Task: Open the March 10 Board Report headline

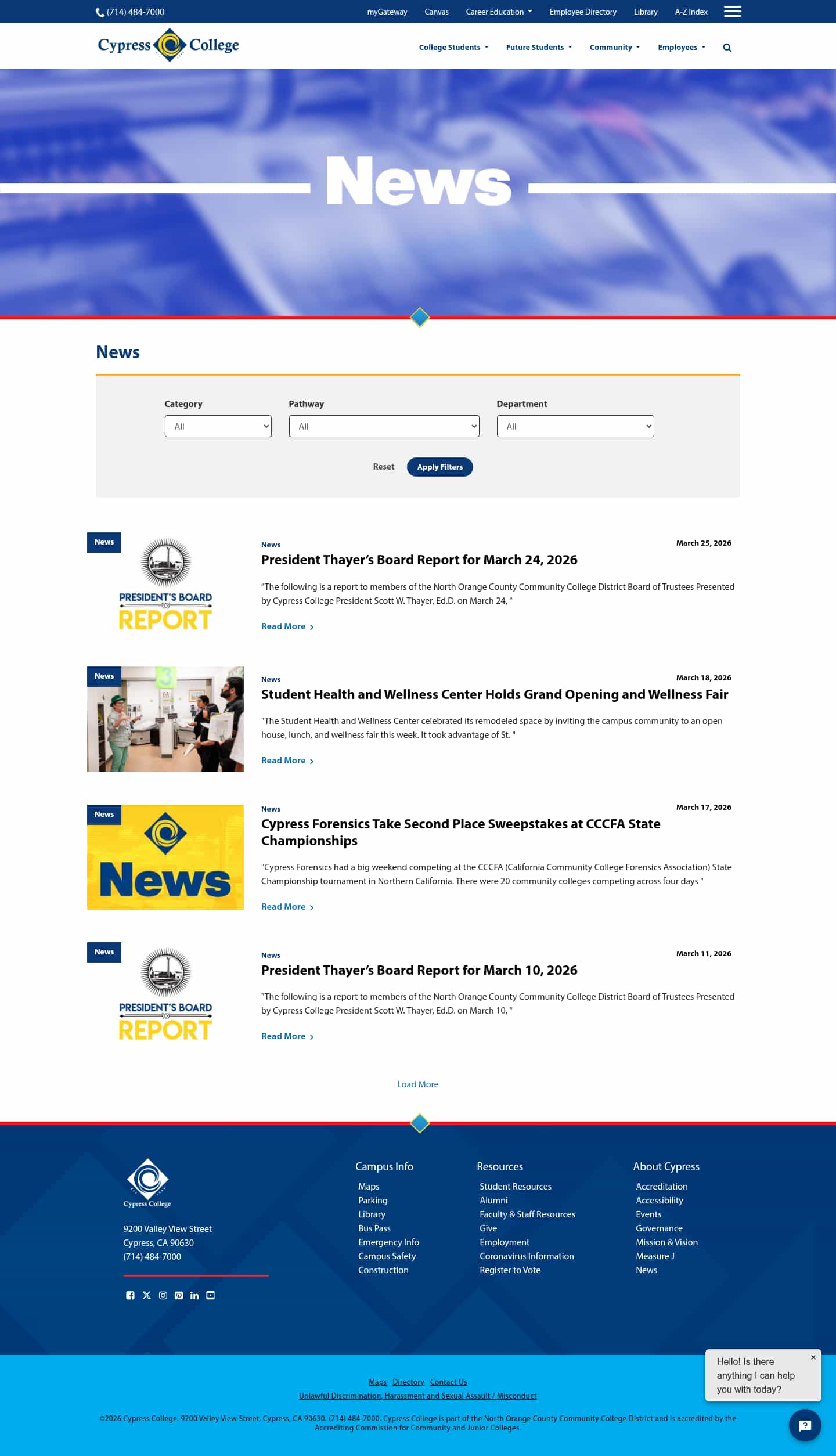Action: 419,971
